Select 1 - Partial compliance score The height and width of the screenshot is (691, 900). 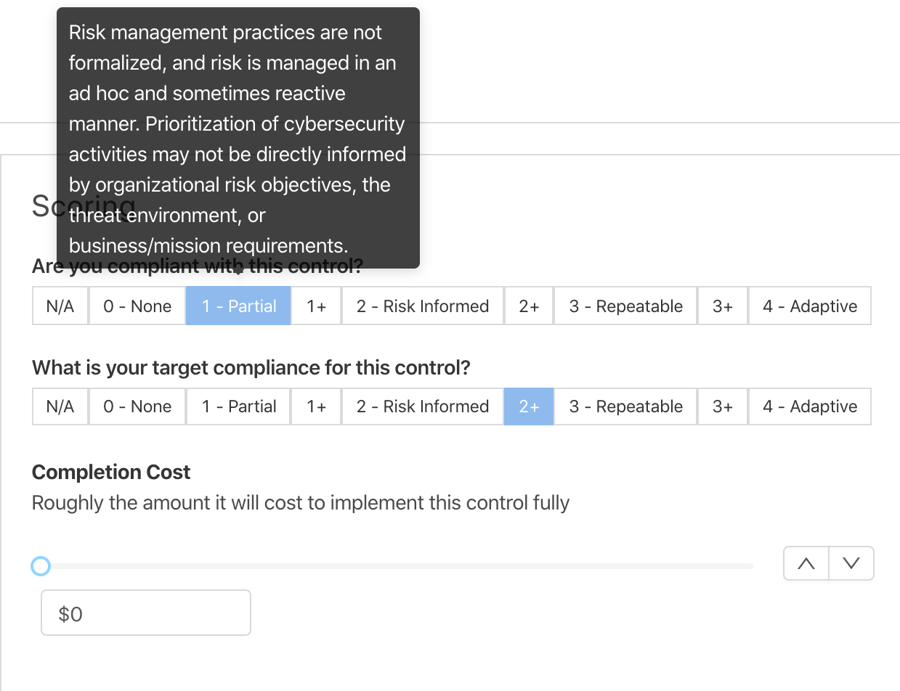(x=238, y=305)
